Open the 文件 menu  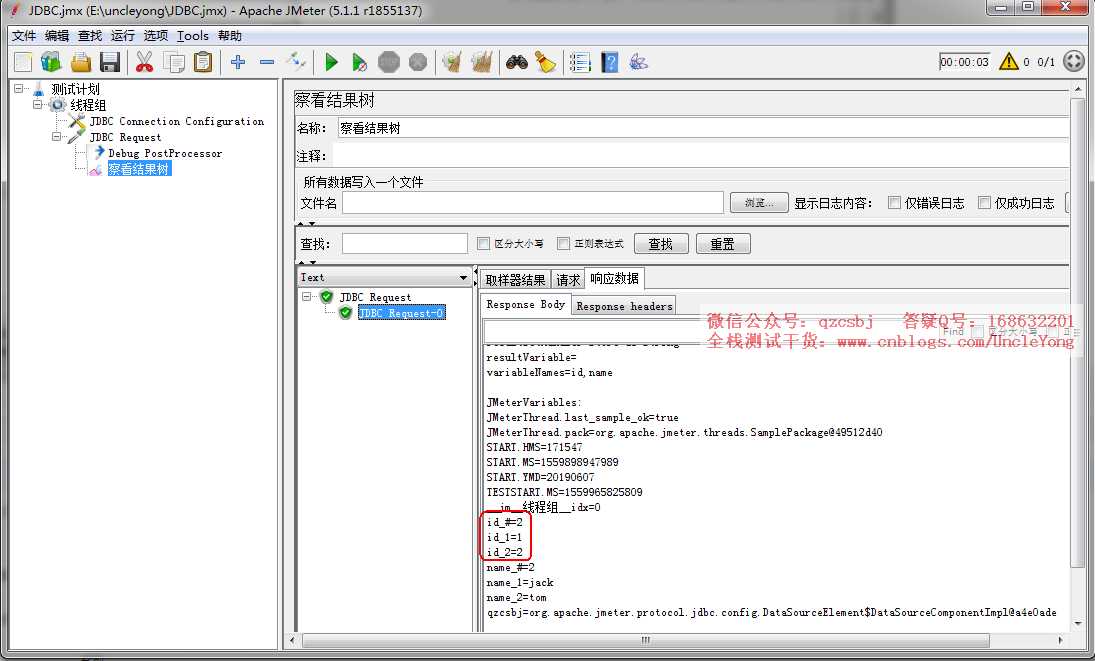tap(24, 36)
